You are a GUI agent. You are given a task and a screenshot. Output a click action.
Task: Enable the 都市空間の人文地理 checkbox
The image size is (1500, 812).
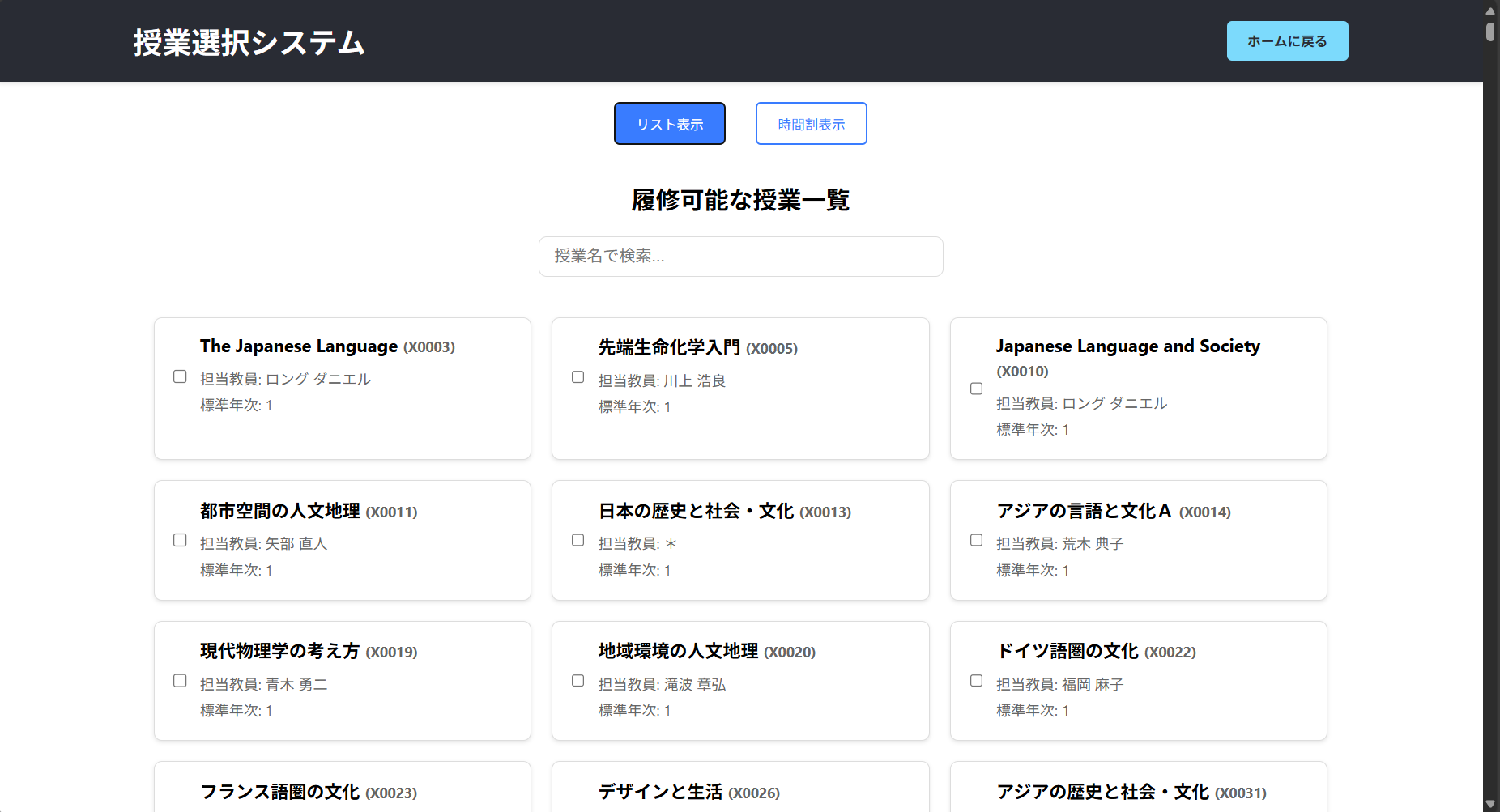[x=180, y=540]
